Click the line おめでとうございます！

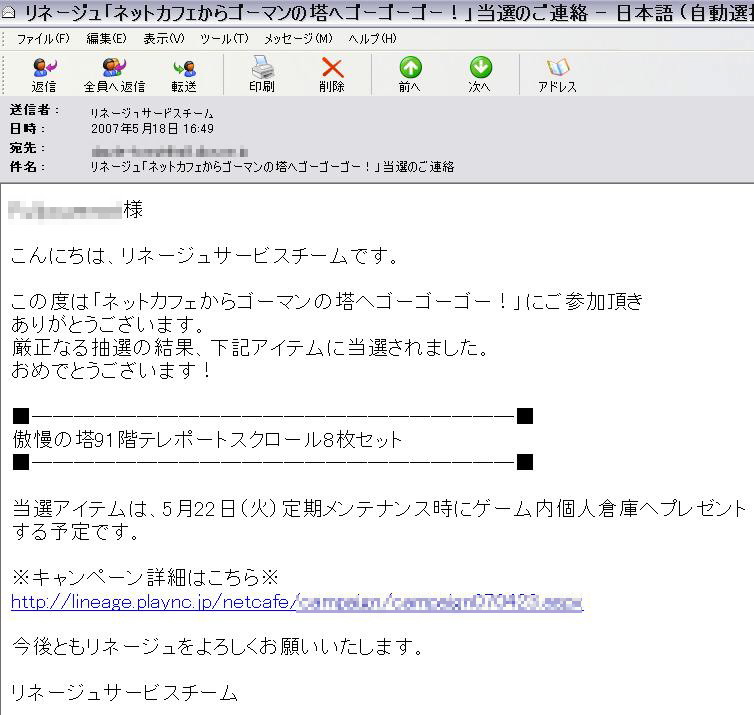point(111,370)
